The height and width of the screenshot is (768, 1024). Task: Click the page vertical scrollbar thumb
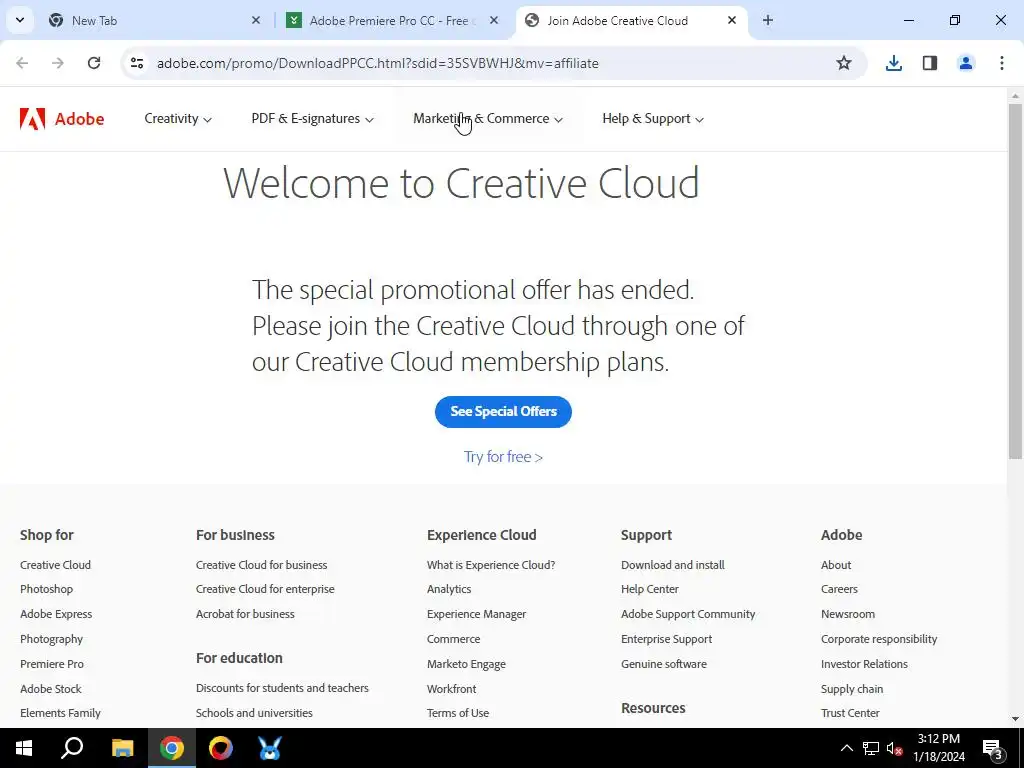click(1015, 281)
